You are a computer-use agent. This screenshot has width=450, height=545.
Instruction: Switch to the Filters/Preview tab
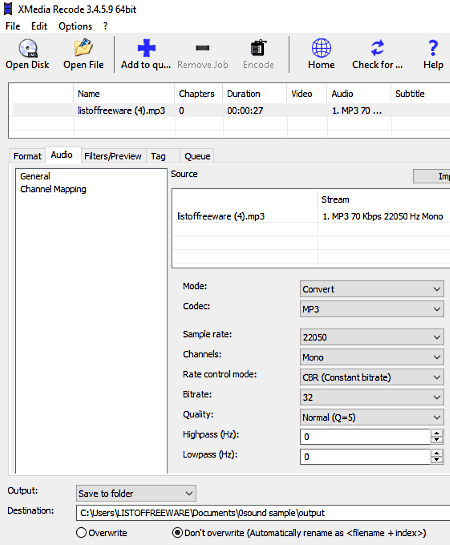[113, 156]
